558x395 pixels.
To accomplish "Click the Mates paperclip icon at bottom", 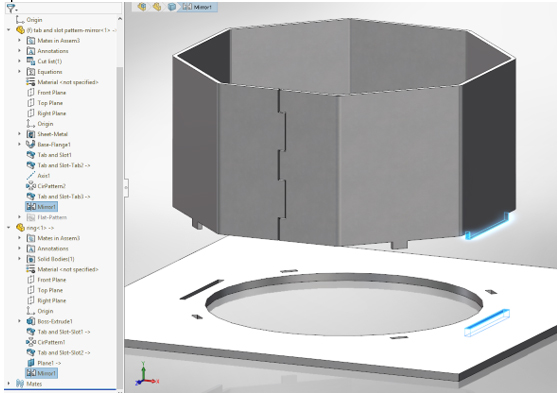I will pos(20,384).
